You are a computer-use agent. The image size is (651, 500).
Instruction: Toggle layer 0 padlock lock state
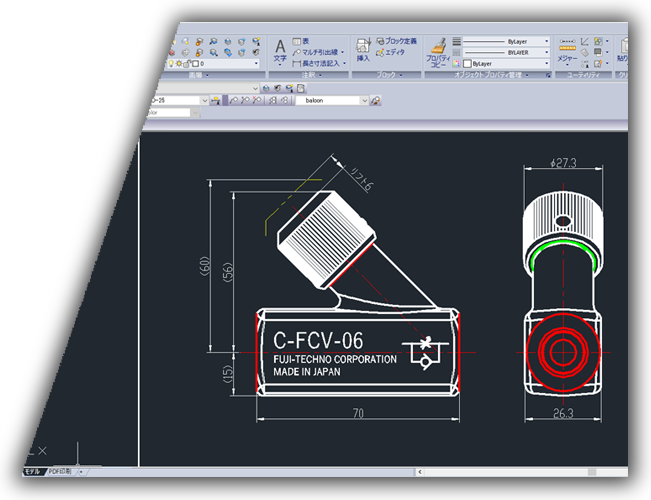[x=187, y=64]
